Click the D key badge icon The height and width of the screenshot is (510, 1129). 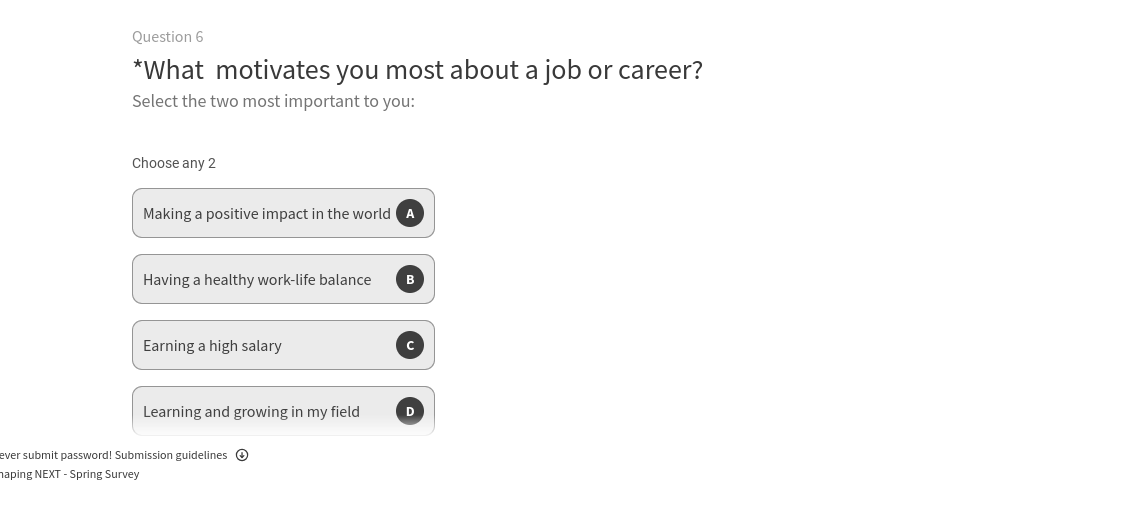click(x=410, y=411)
